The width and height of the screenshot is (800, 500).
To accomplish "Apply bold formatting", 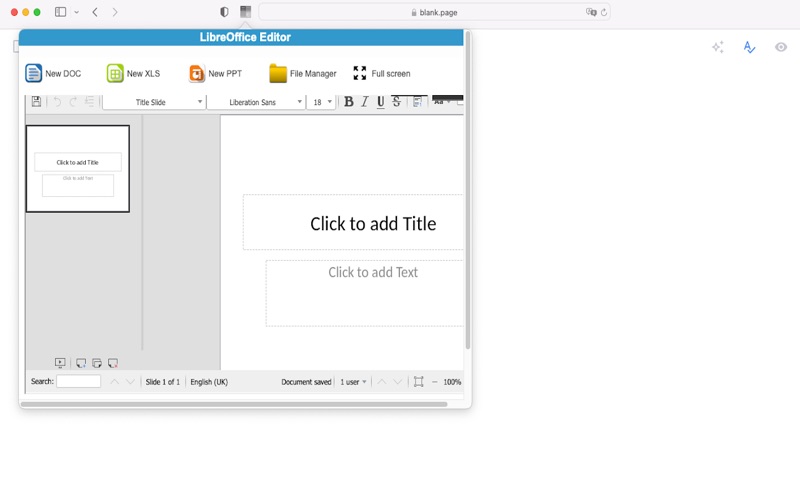I will pyautogui.click(x=348, y=102).
